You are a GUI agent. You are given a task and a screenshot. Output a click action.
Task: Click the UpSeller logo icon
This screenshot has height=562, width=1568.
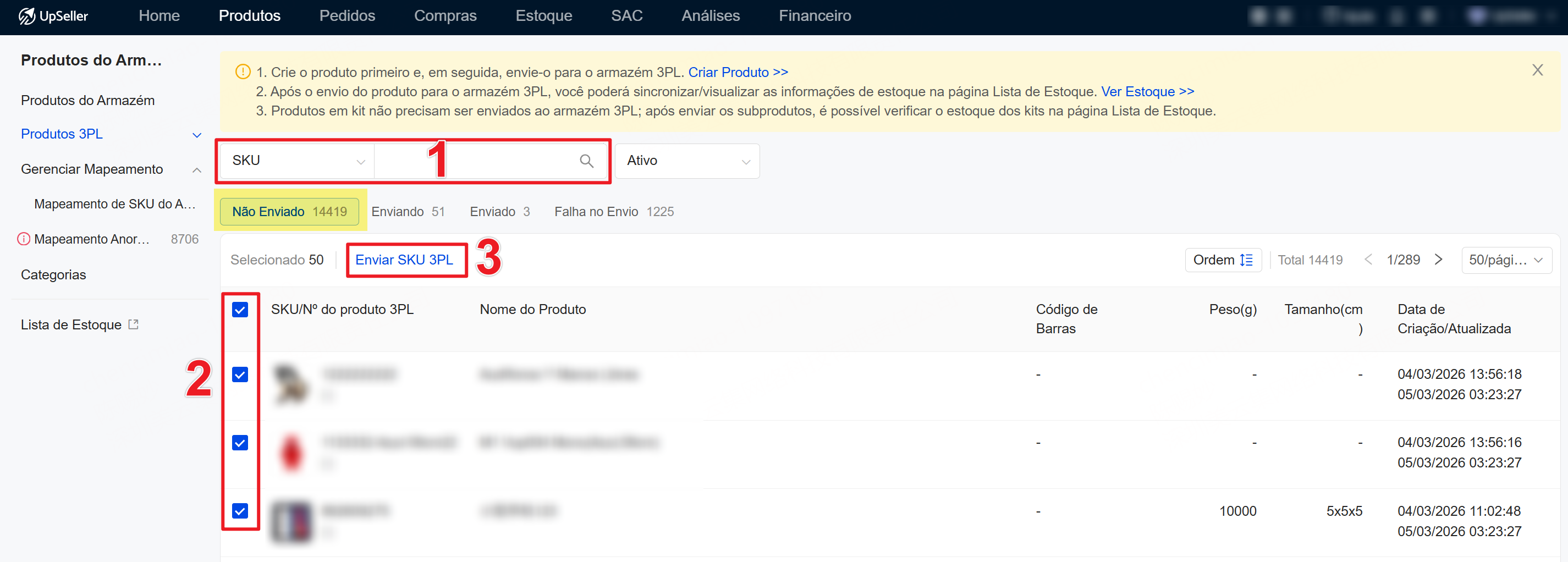(26, 16)
